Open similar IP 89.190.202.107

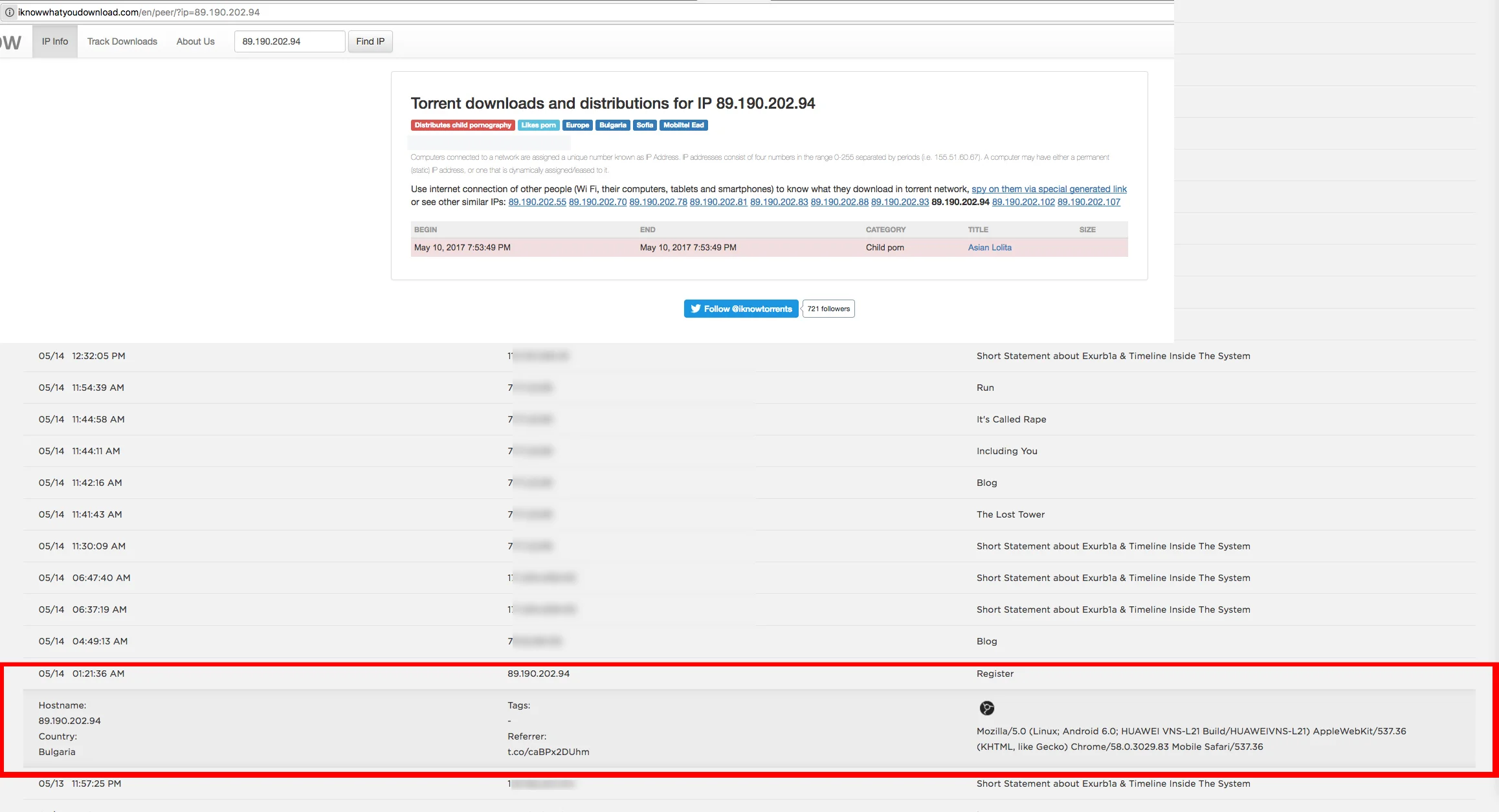point(1089,202)
